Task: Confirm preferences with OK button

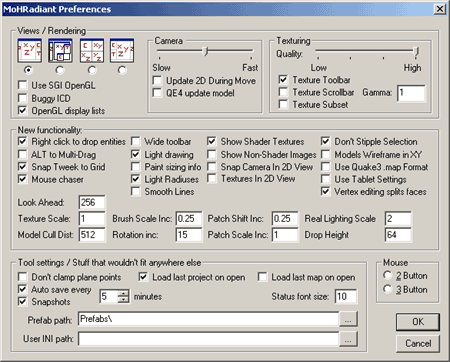Action: (x=418, y=322)
